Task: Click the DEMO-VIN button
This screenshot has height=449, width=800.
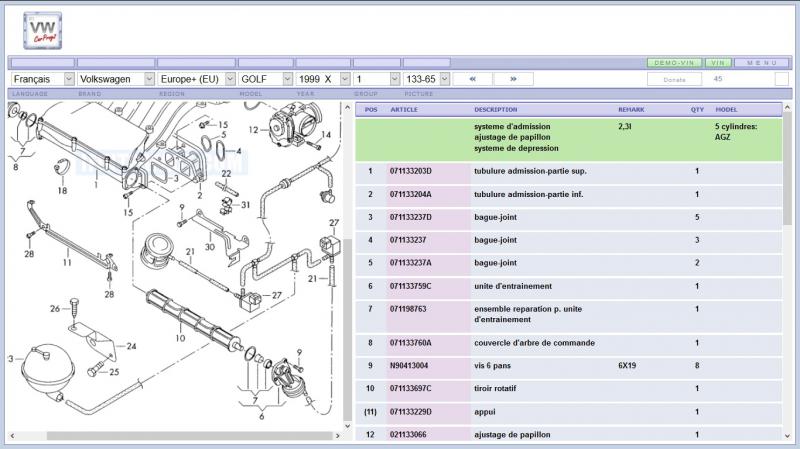Action: click(674, 63)
